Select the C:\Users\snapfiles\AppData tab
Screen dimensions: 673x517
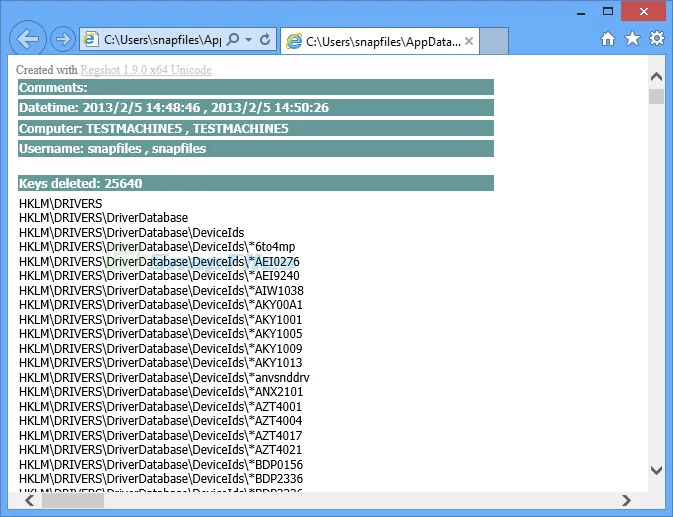click(380, 42)
